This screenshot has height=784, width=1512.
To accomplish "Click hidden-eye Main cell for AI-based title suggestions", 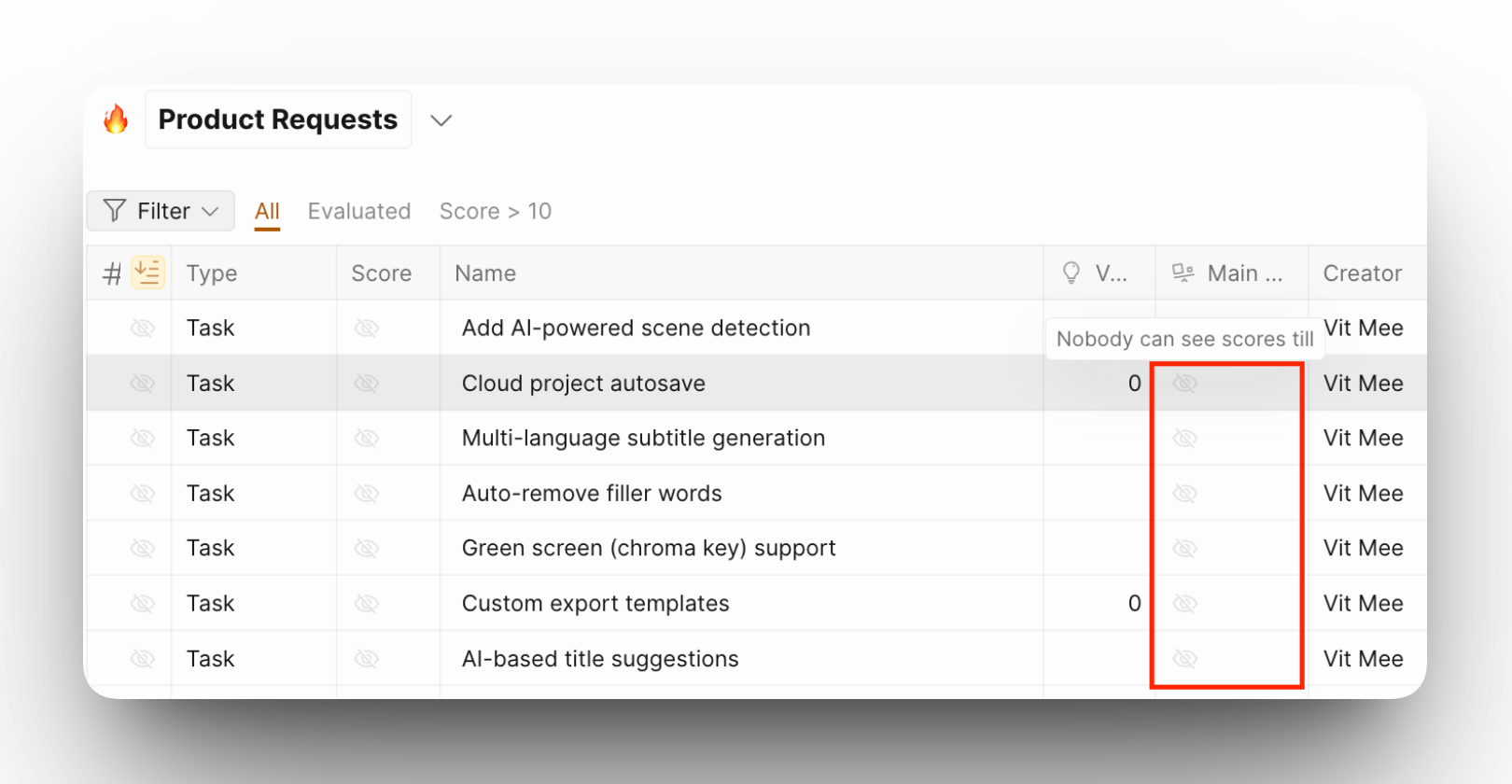I will (x=1185, y=659).
